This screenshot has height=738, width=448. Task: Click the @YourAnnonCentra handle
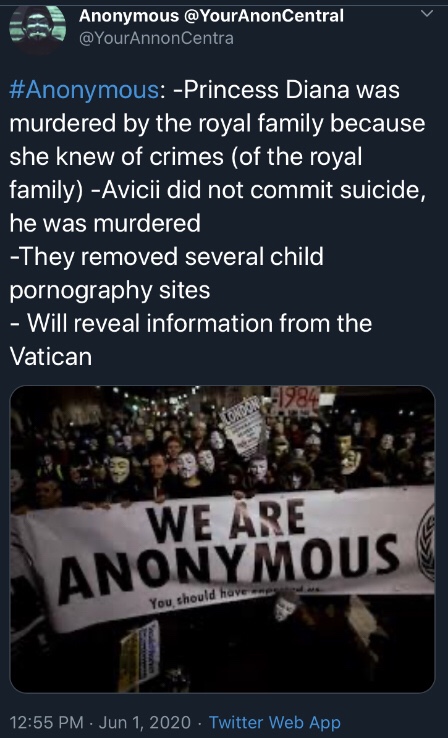pyautogui.click(x=156, y=38)
